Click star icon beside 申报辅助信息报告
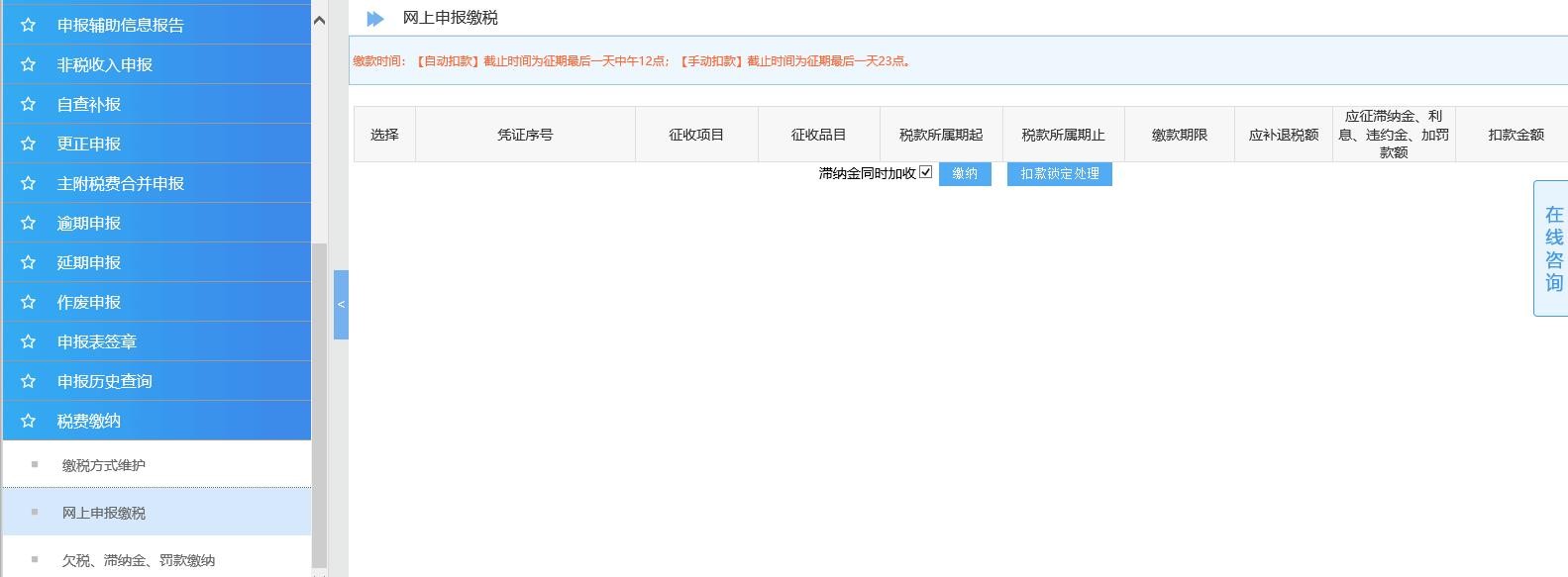1568x577 pixels. point(28,25)
